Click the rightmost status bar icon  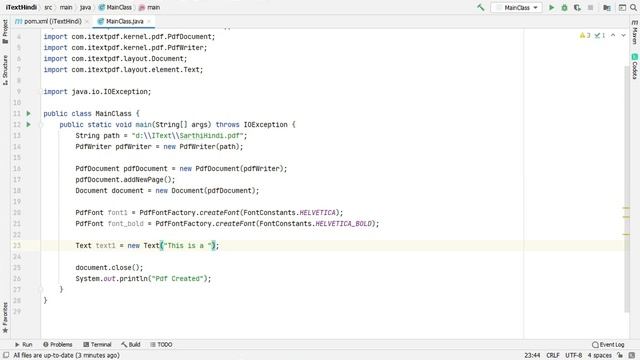point(632,356)
